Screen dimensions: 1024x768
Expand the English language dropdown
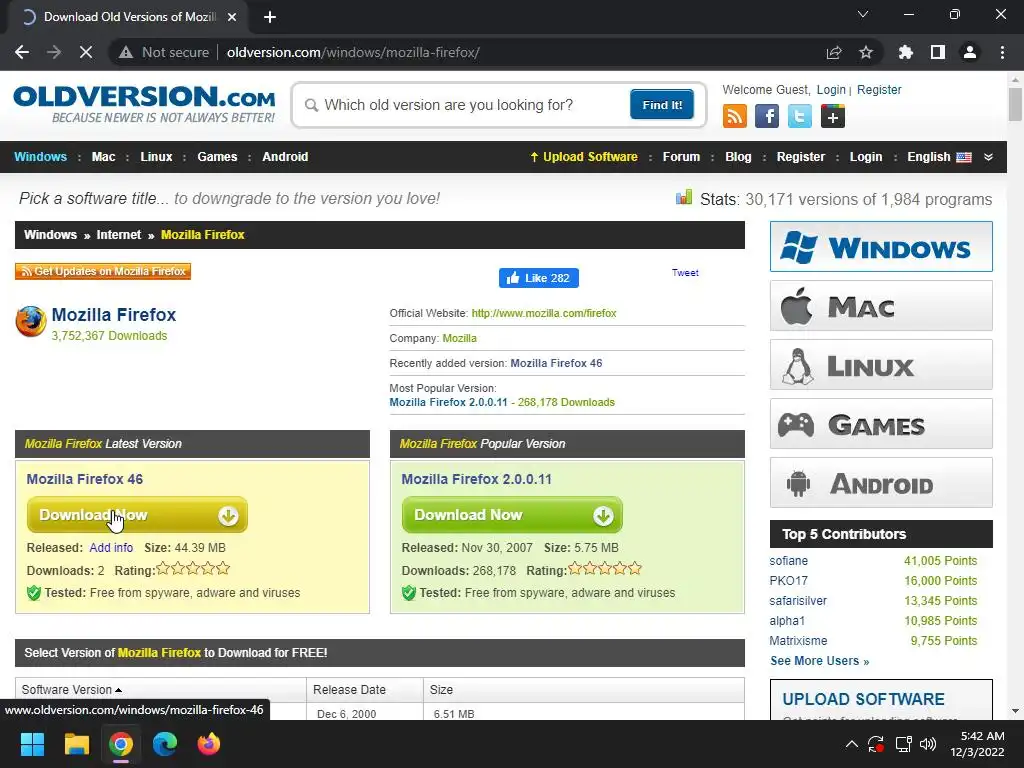(x=939, y=157)
